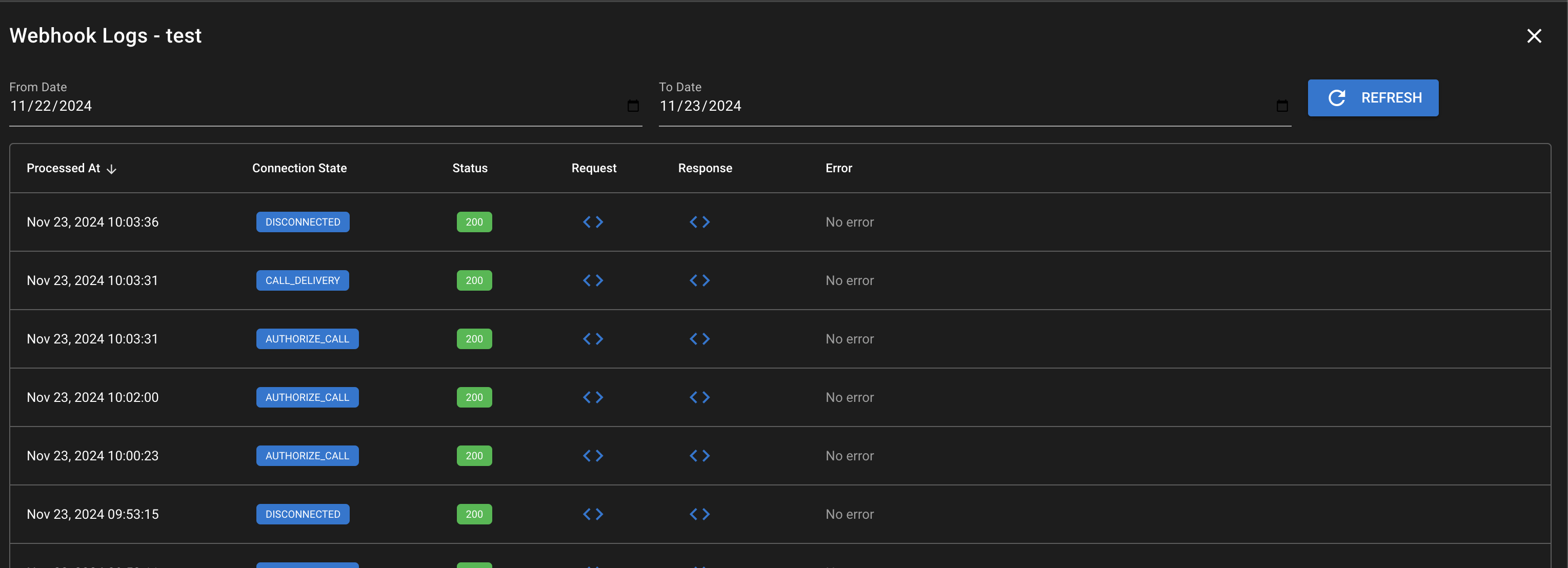Screen dimensions: 1568x568
Task: Select timestamp Nov 23, 2024 09:53:15
Action: (x=92, y=514)
